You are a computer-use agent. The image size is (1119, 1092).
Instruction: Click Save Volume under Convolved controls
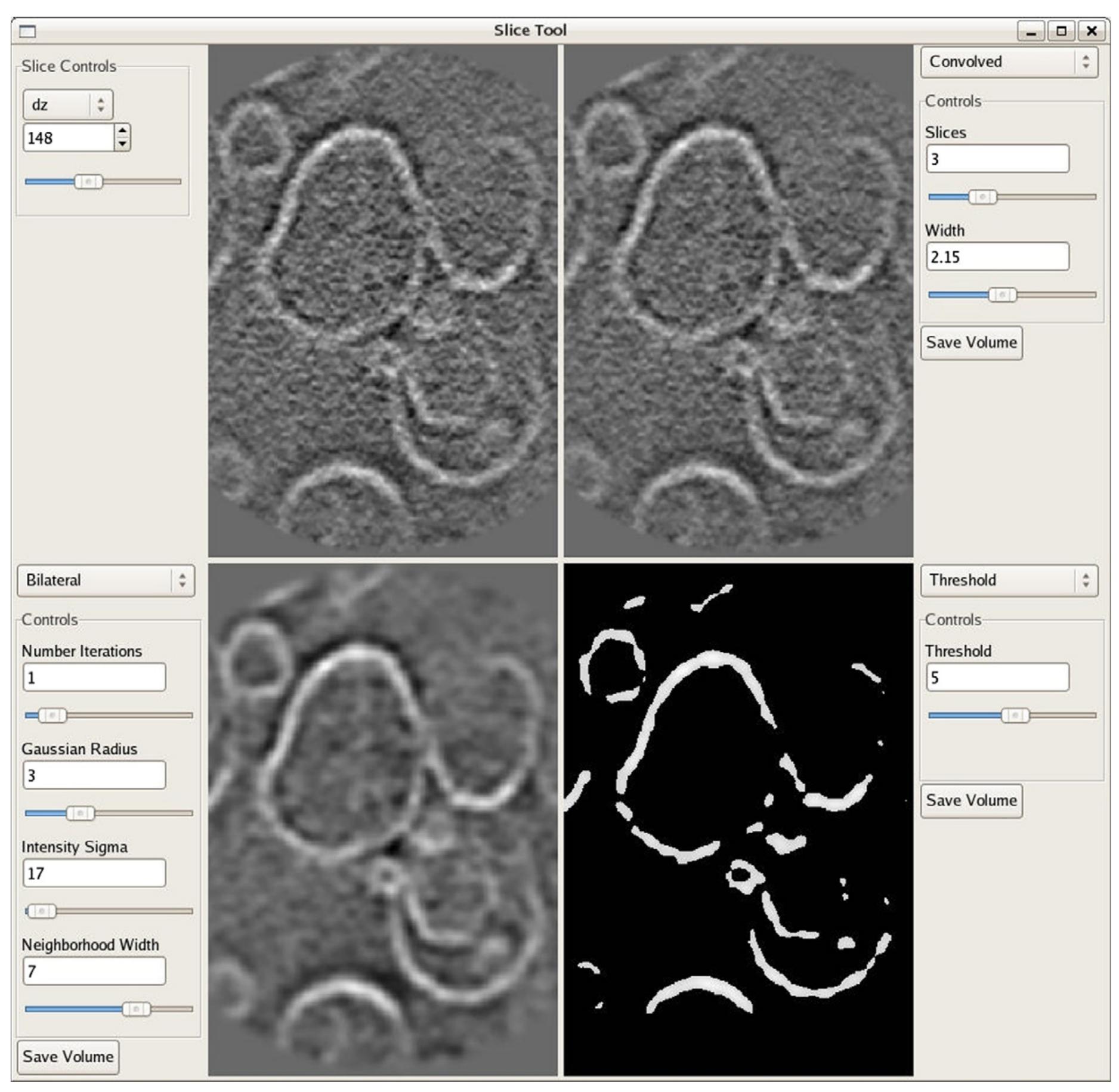click(x=970, y=343)
